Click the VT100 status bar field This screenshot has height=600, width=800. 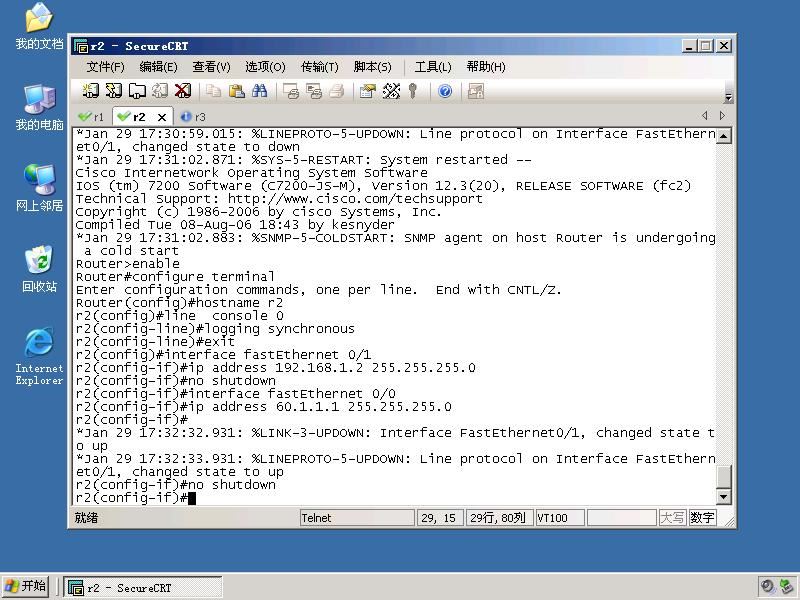pos(560,518)
